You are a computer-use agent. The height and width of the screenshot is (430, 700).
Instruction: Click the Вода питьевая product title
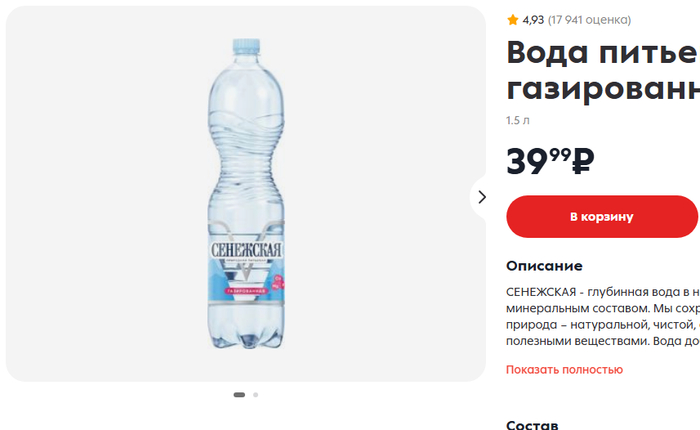tap(603, 71)
